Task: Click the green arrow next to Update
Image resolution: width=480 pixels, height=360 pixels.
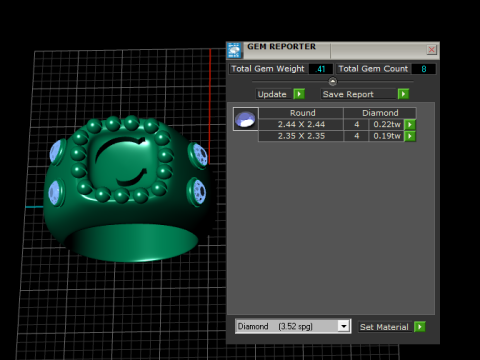Action: point(299,94)
